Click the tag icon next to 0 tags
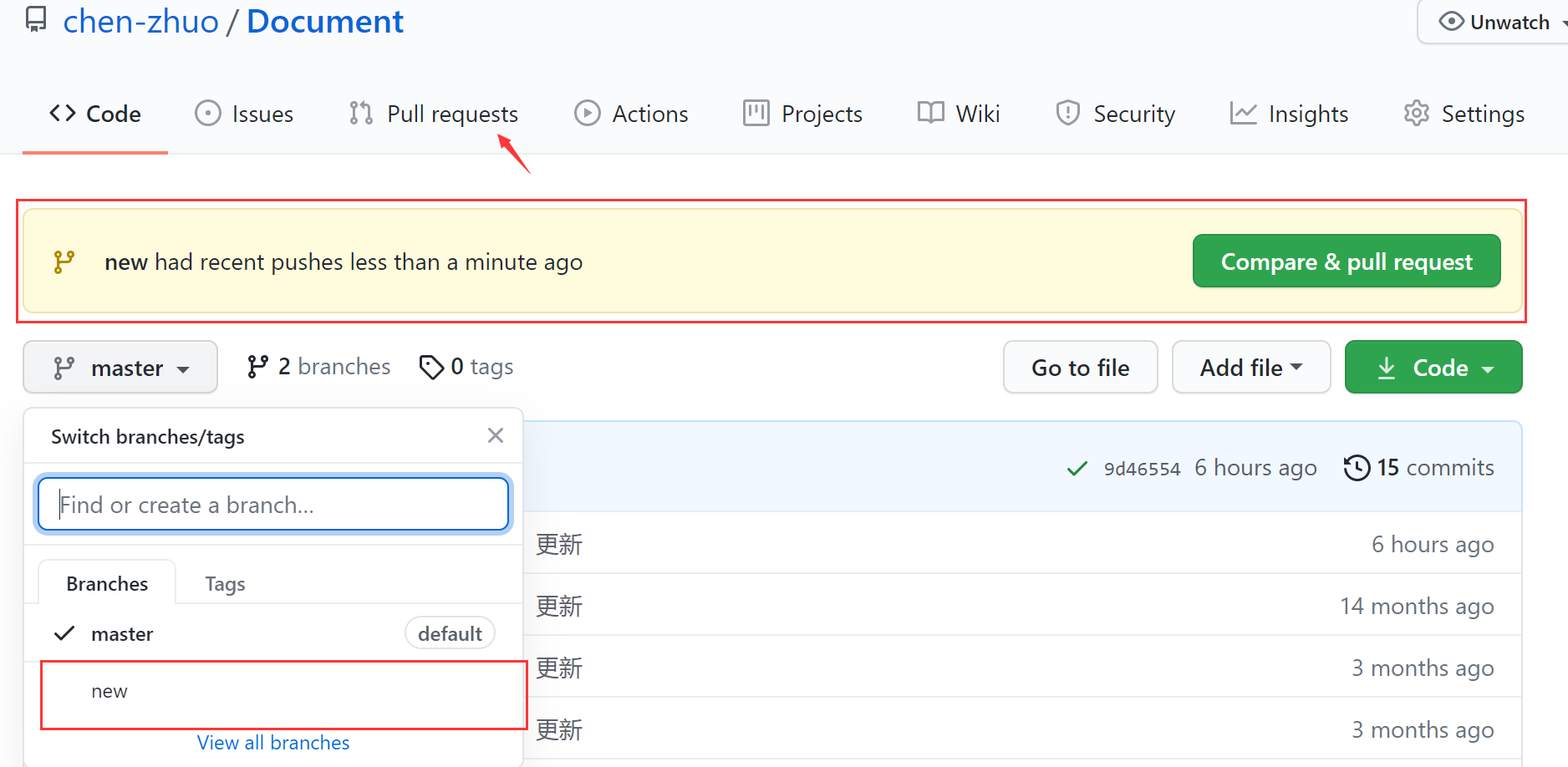Screen dimensions: 1568x767 pos(431,367)
